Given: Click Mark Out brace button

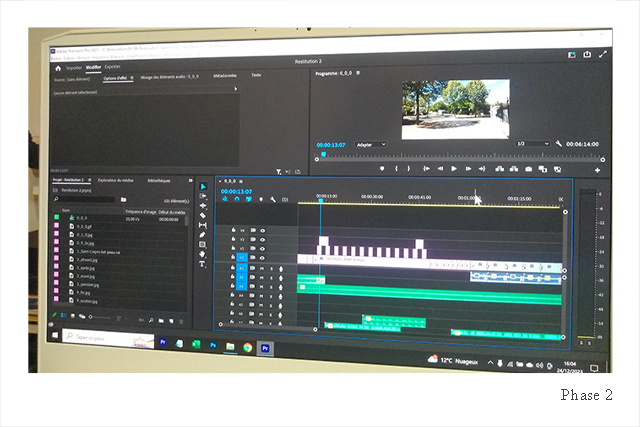Looking at the screenshot, I should pyautogui.click(x=409, y=168).
